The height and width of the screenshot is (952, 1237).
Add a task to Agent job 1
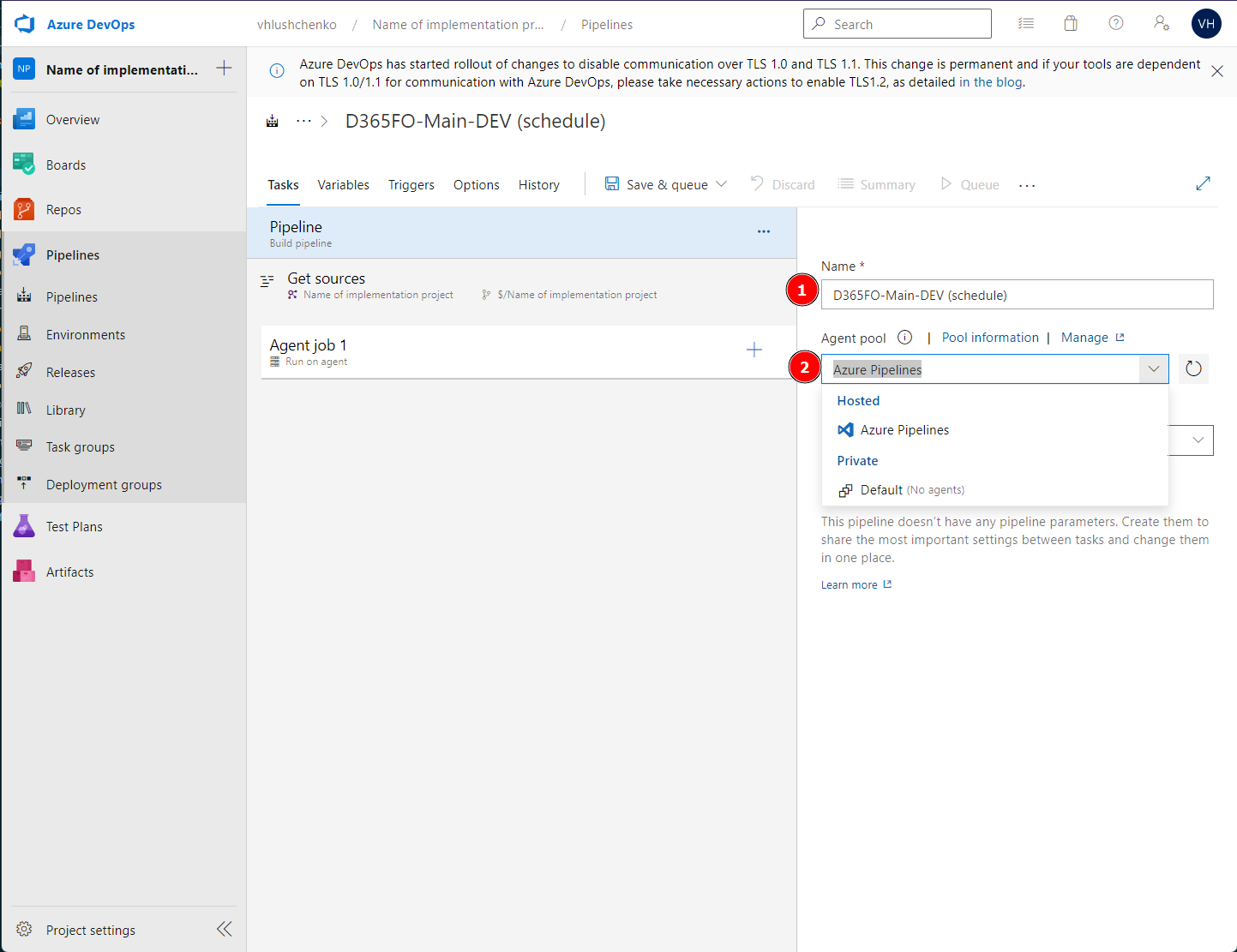coord(754,350)
